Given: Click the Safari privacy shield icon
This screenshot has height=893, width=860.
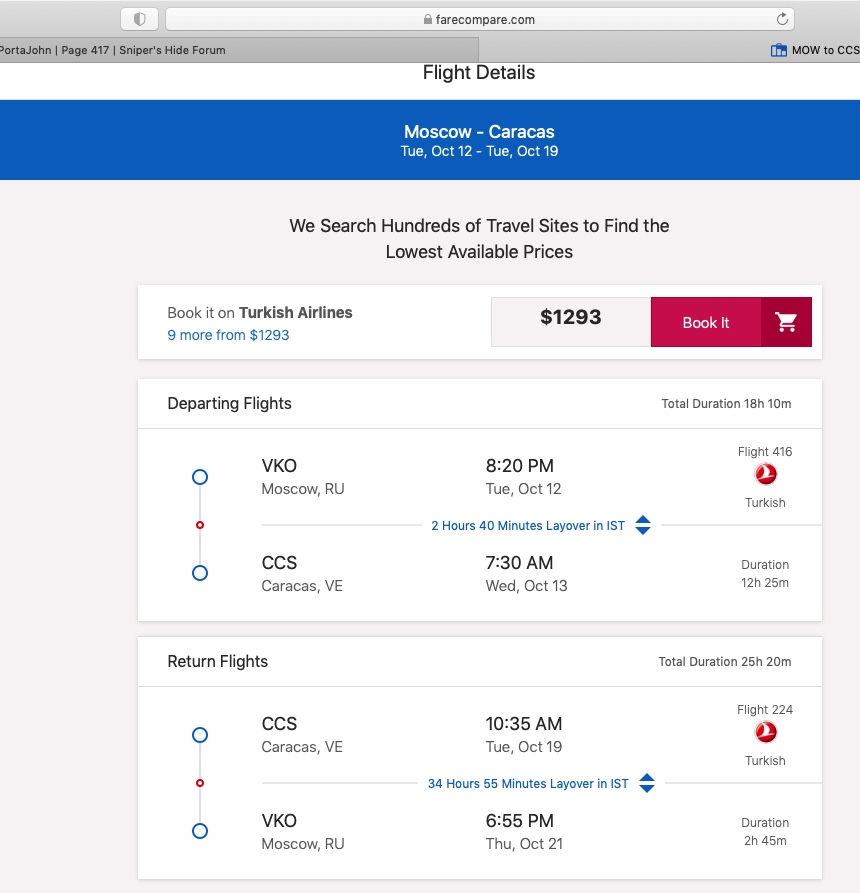Looking at the screenshot, I should click(x=140, y=19).
